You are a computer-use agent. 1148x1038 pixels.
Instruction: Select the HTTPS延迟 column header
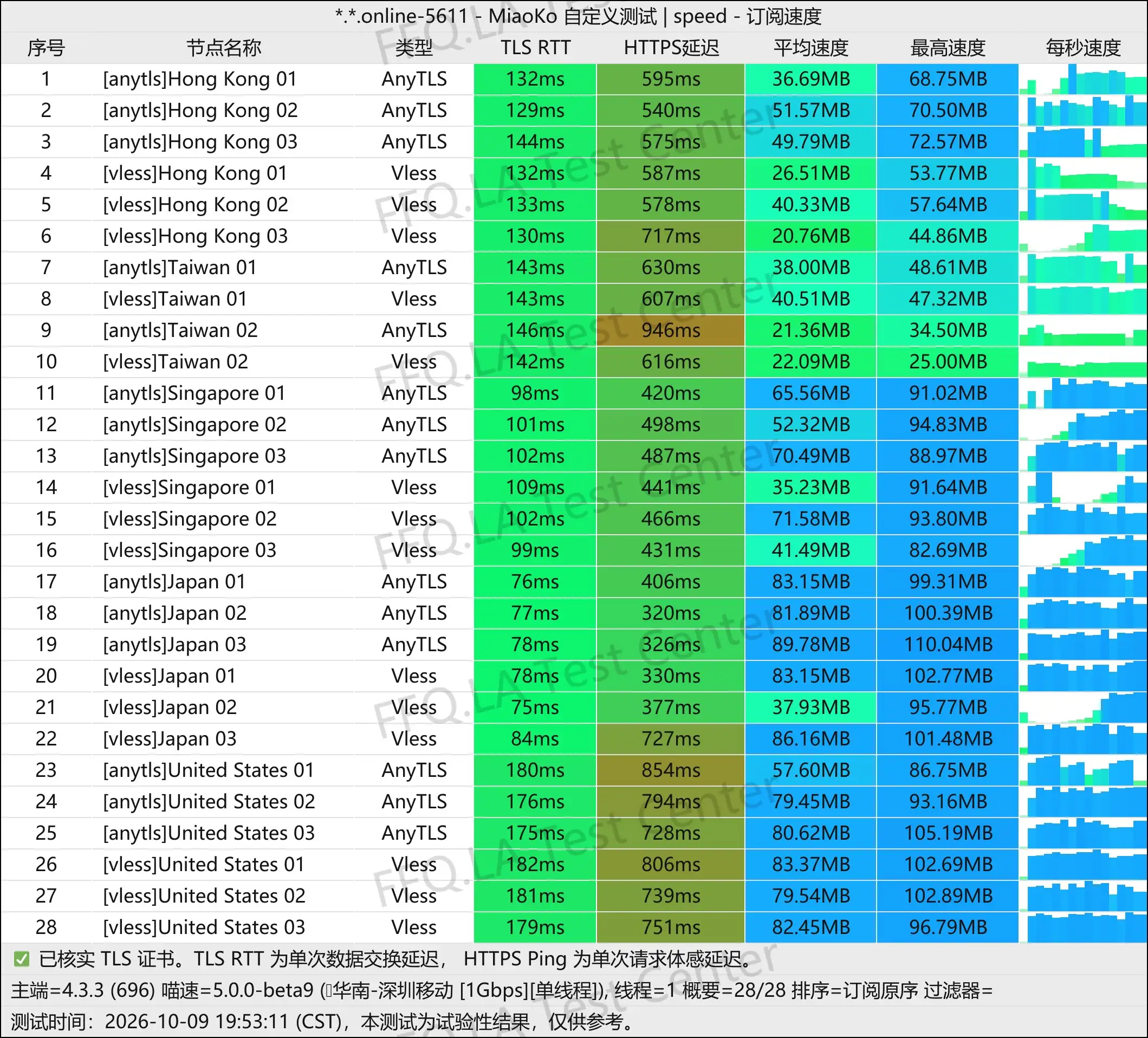click(671, 48)
